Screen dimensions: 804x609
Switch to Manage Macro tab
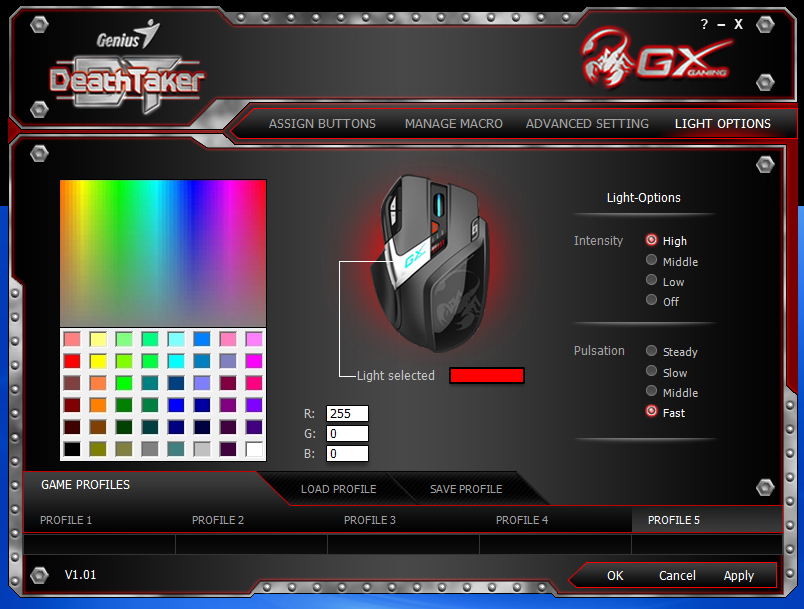coord(453,124)
